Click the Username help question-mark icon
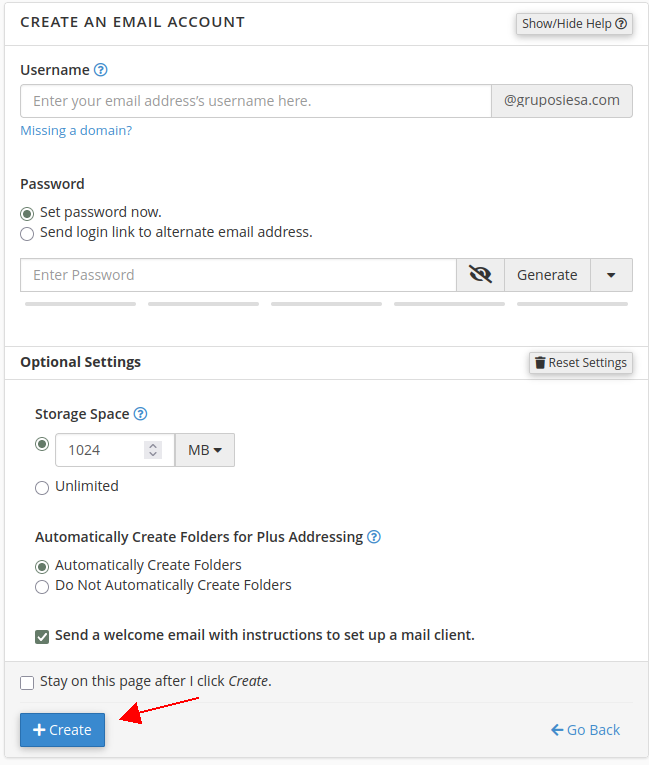 pyautogui.click(x=100, y=70)
